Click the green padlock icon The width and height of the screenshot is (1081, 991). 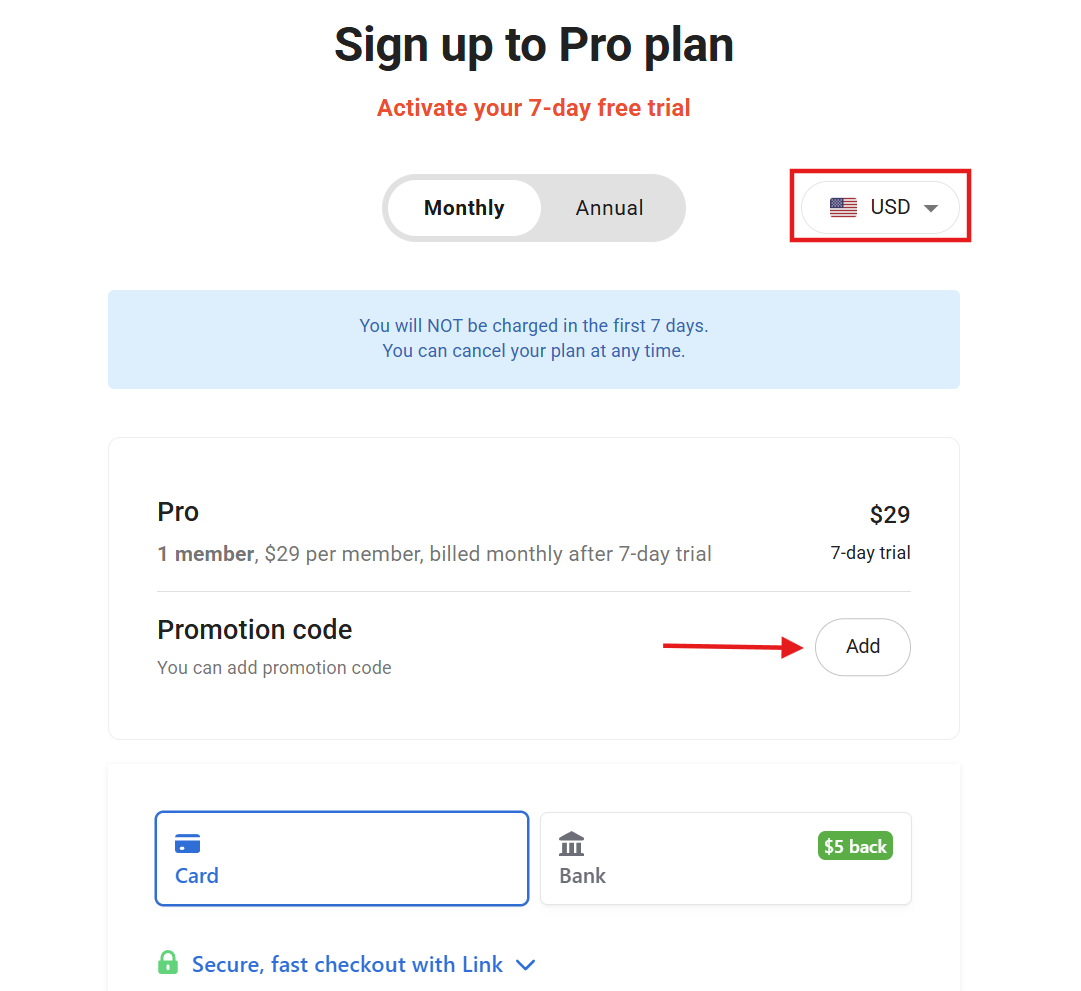(168, 964)
